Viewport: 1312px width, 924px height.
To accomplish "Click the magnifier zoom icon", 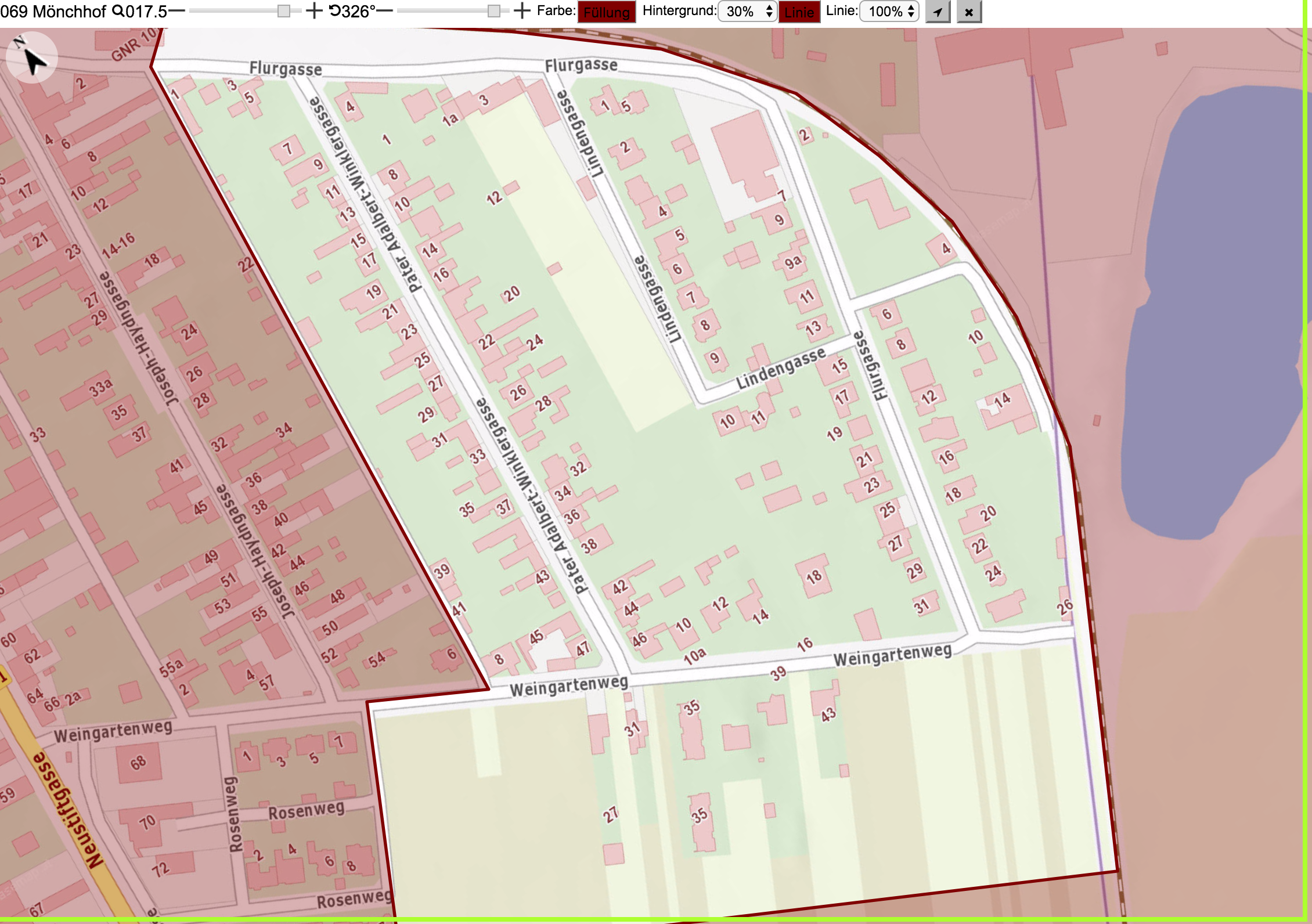I will click(118, 11).
